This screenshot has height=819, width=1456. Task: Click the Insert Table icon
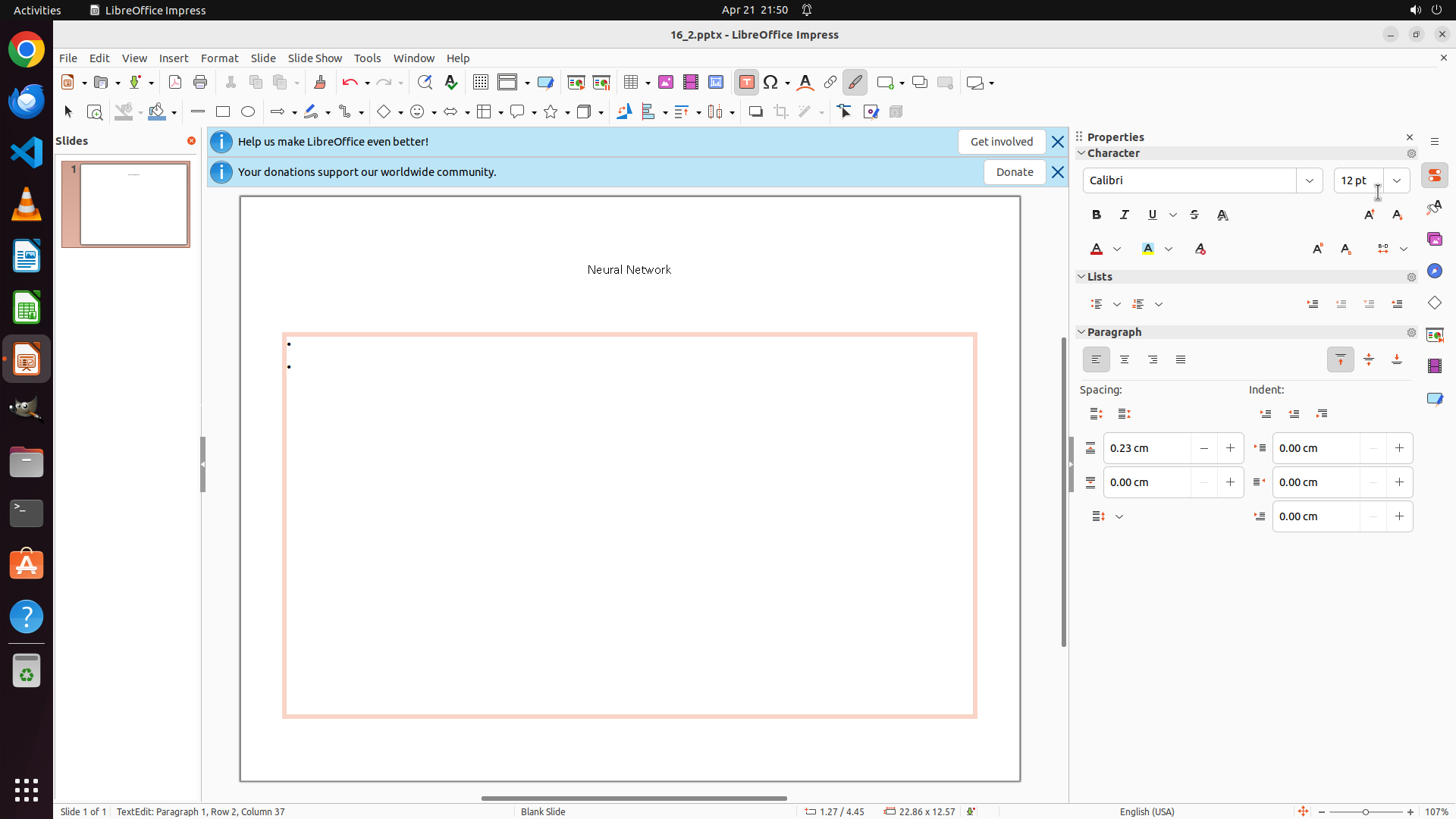click(x=631, y=83)
